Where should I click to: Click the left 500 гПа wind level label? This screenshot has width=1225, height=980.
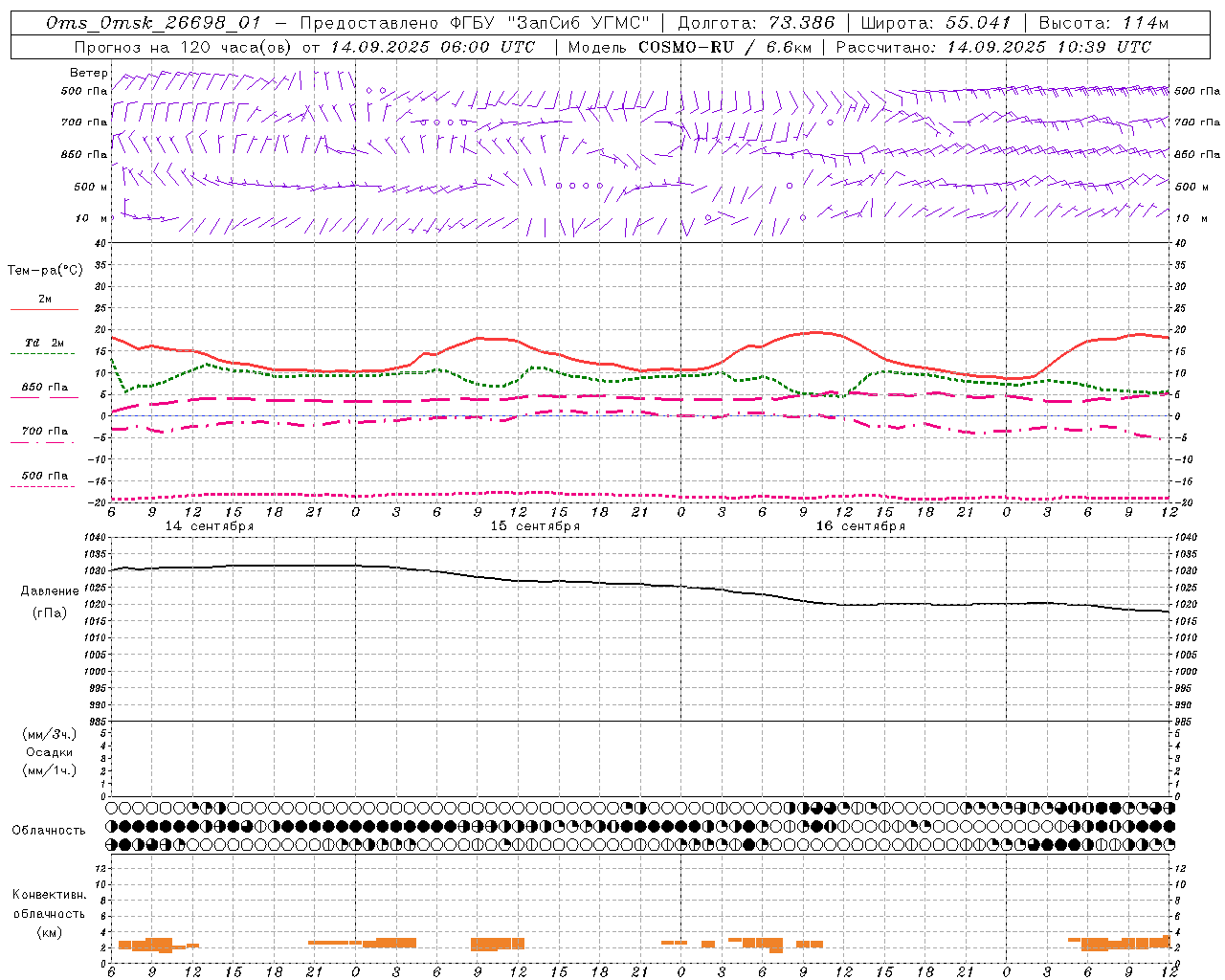point(84,91)
